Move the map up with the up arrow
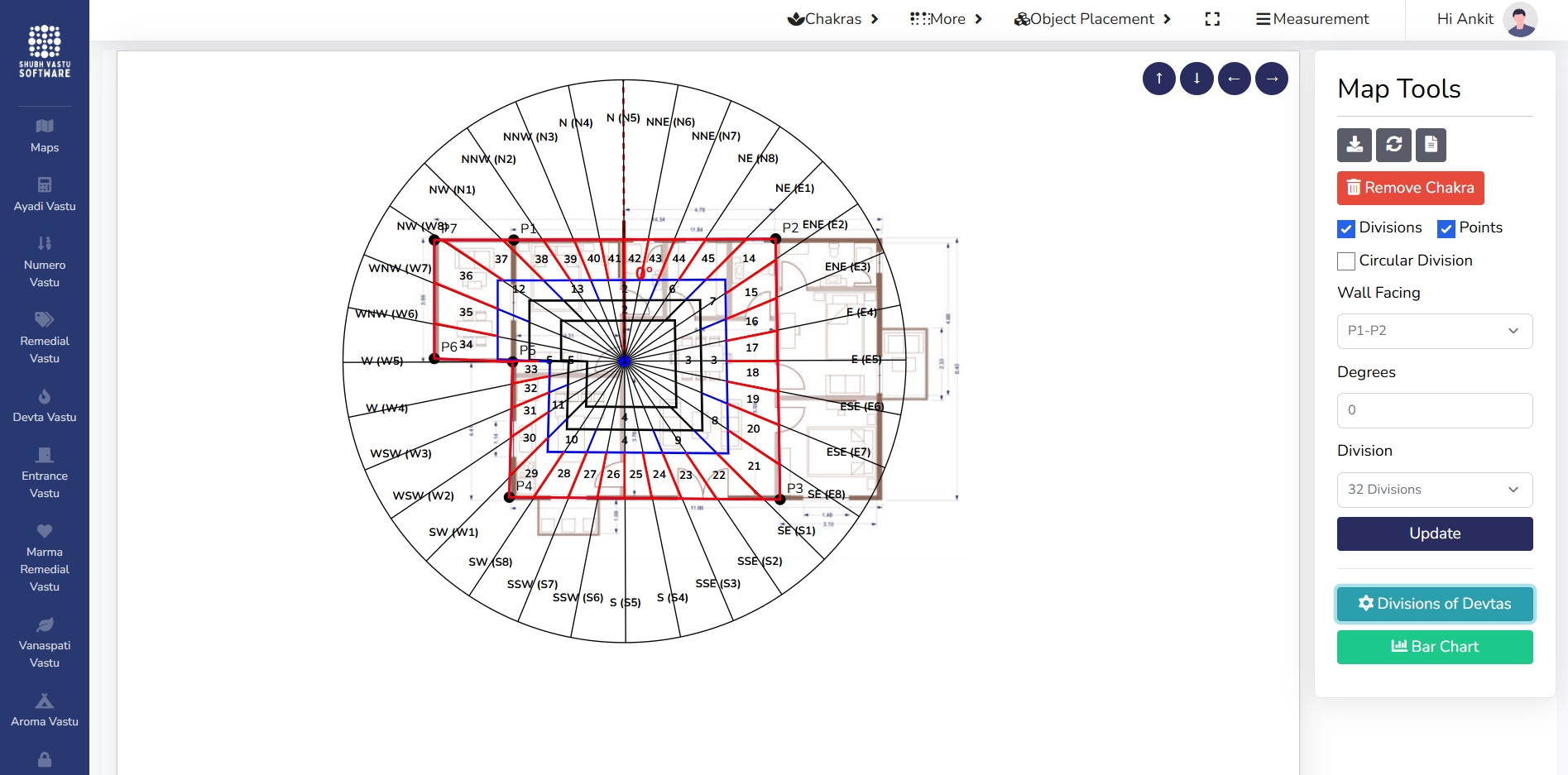The width and height of the screenshot is (1568, 775). point(1158,79)
